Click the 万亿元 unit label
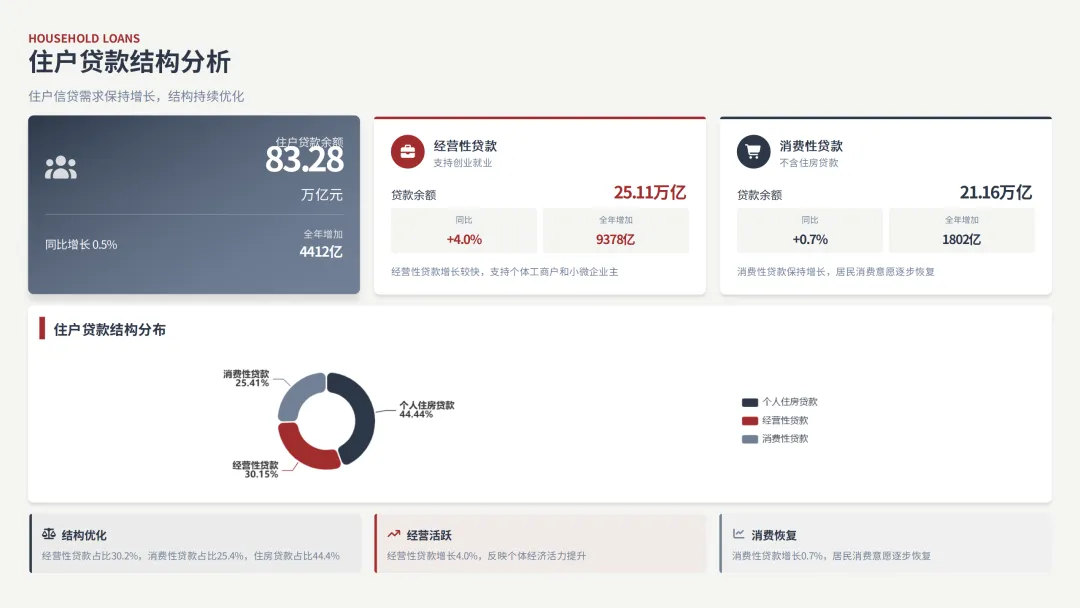Viewport: 1080px width, 608px height. tap(322, 195)
